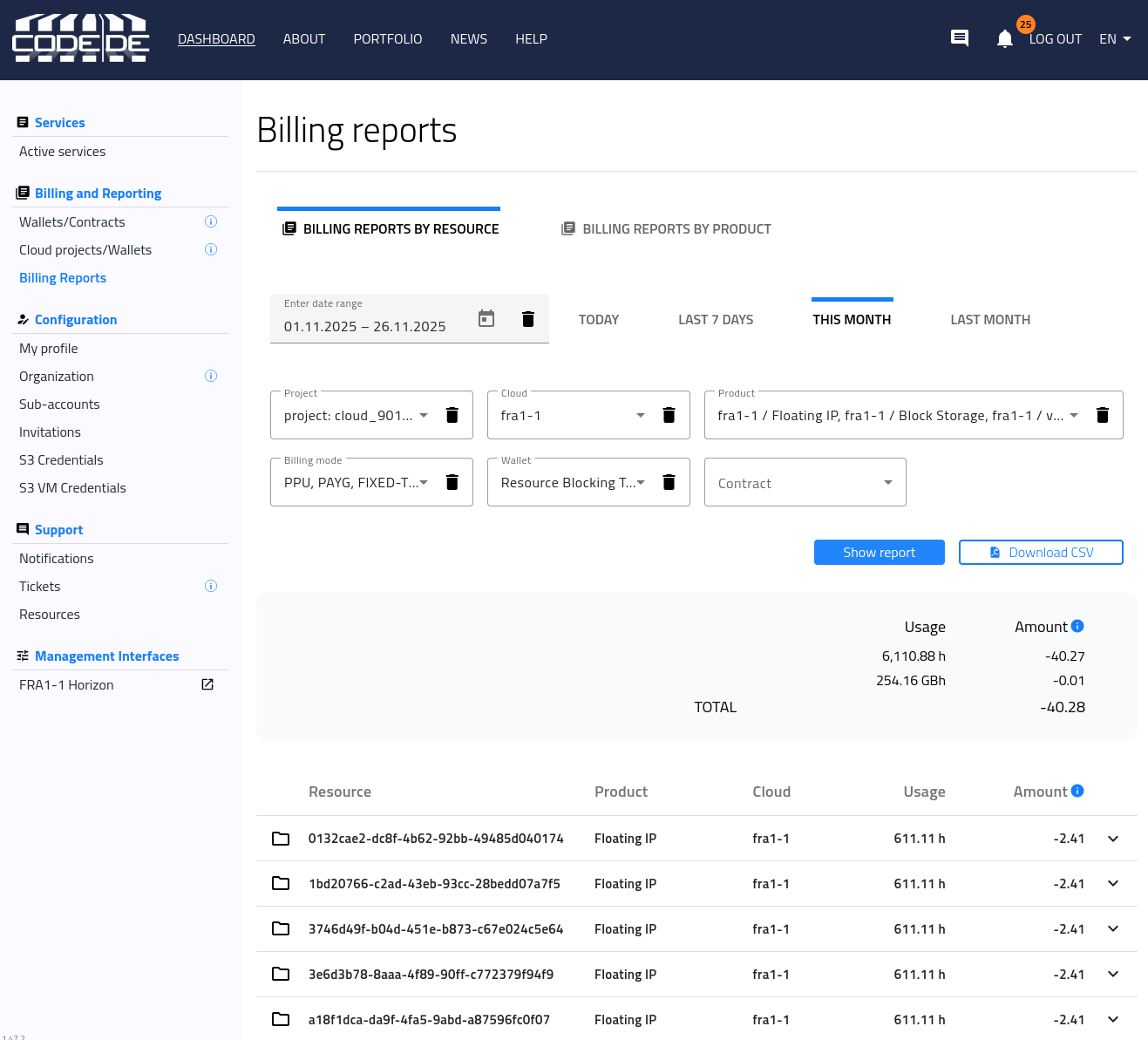1148x1040 pixels.
Task: Click info icon beside summary Amount
Action: (1077, 626)
